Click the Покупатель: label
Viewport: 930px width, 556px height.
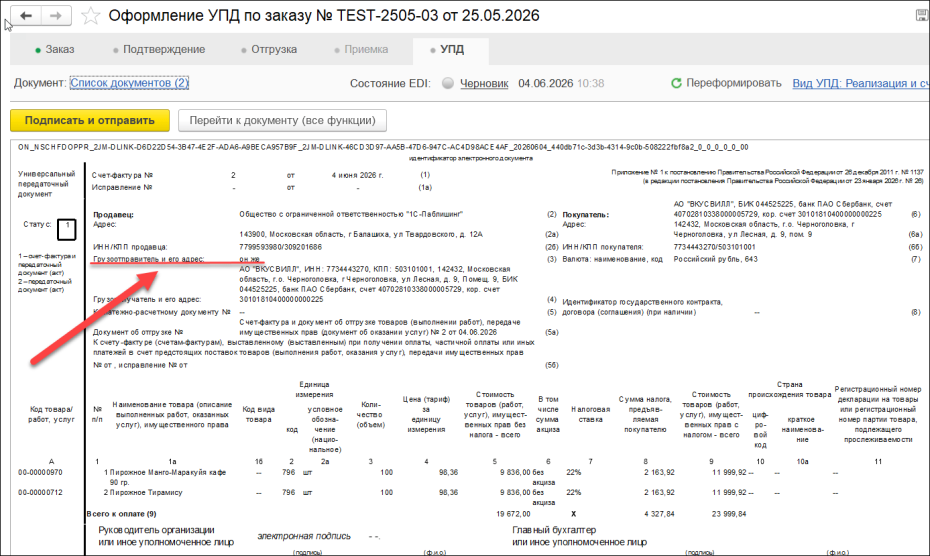(585, 215)
